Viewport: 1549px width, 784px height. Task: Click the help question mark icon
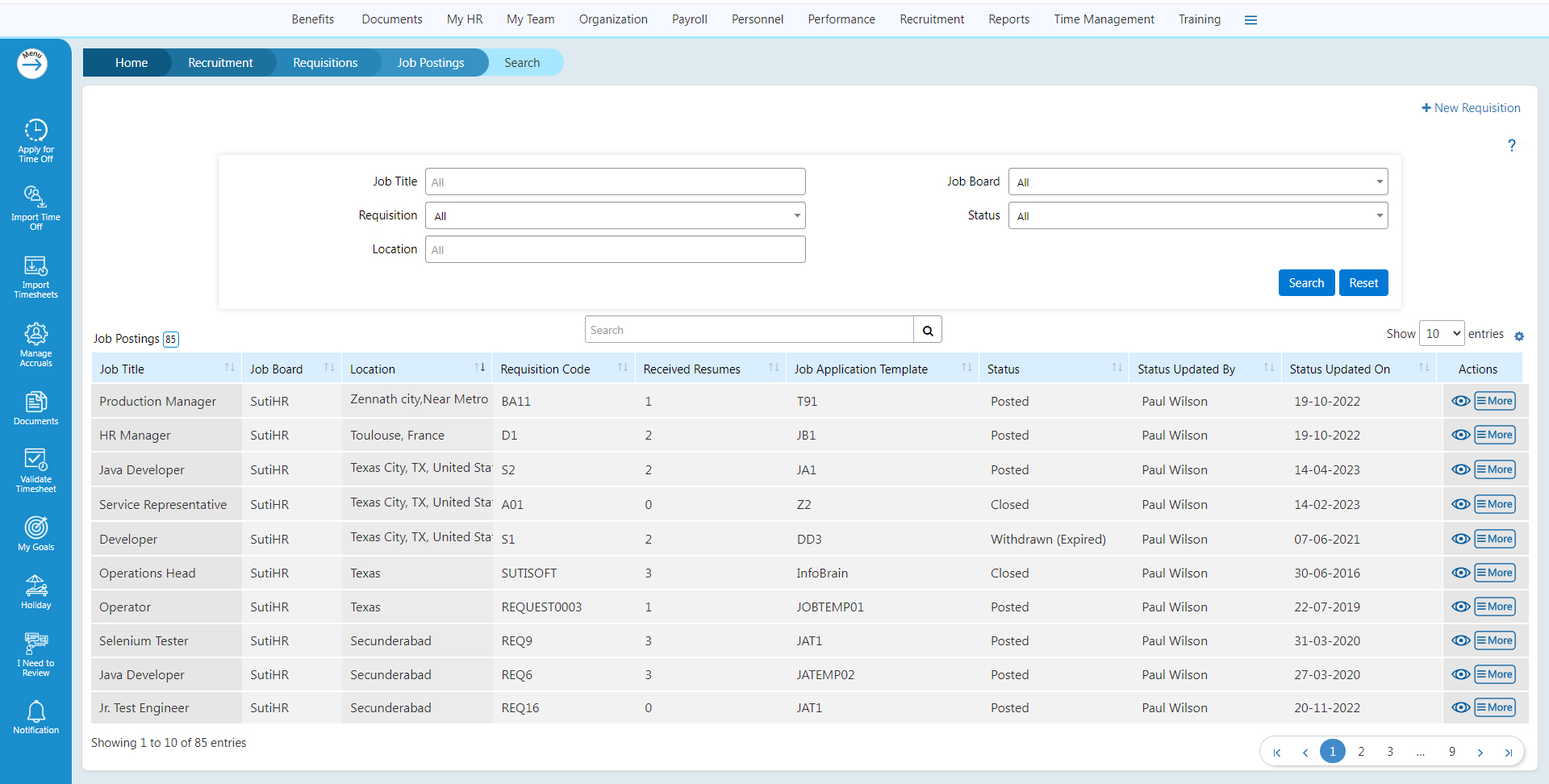(1511, 145)
